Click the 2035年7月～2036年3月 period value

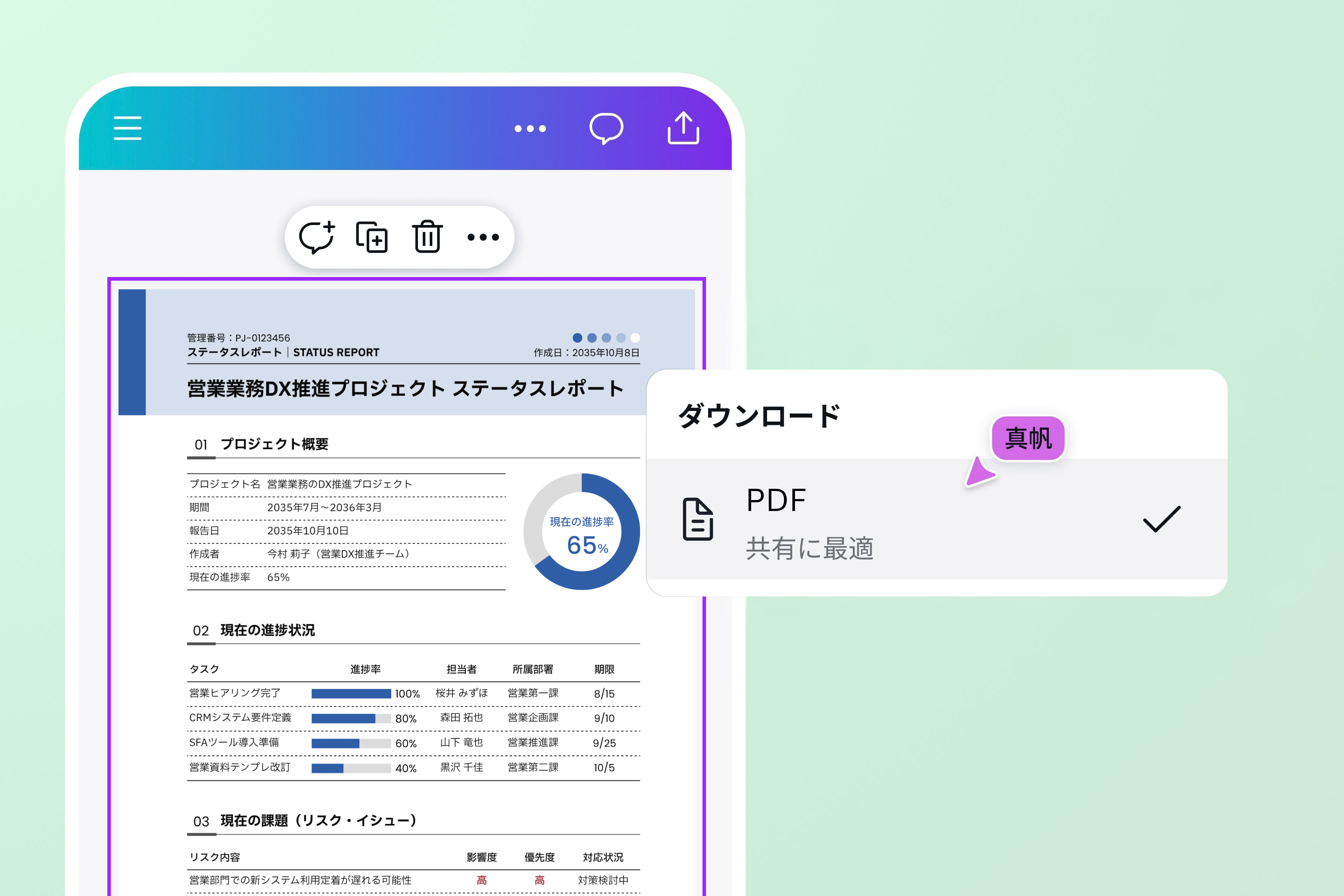(325, 507)
